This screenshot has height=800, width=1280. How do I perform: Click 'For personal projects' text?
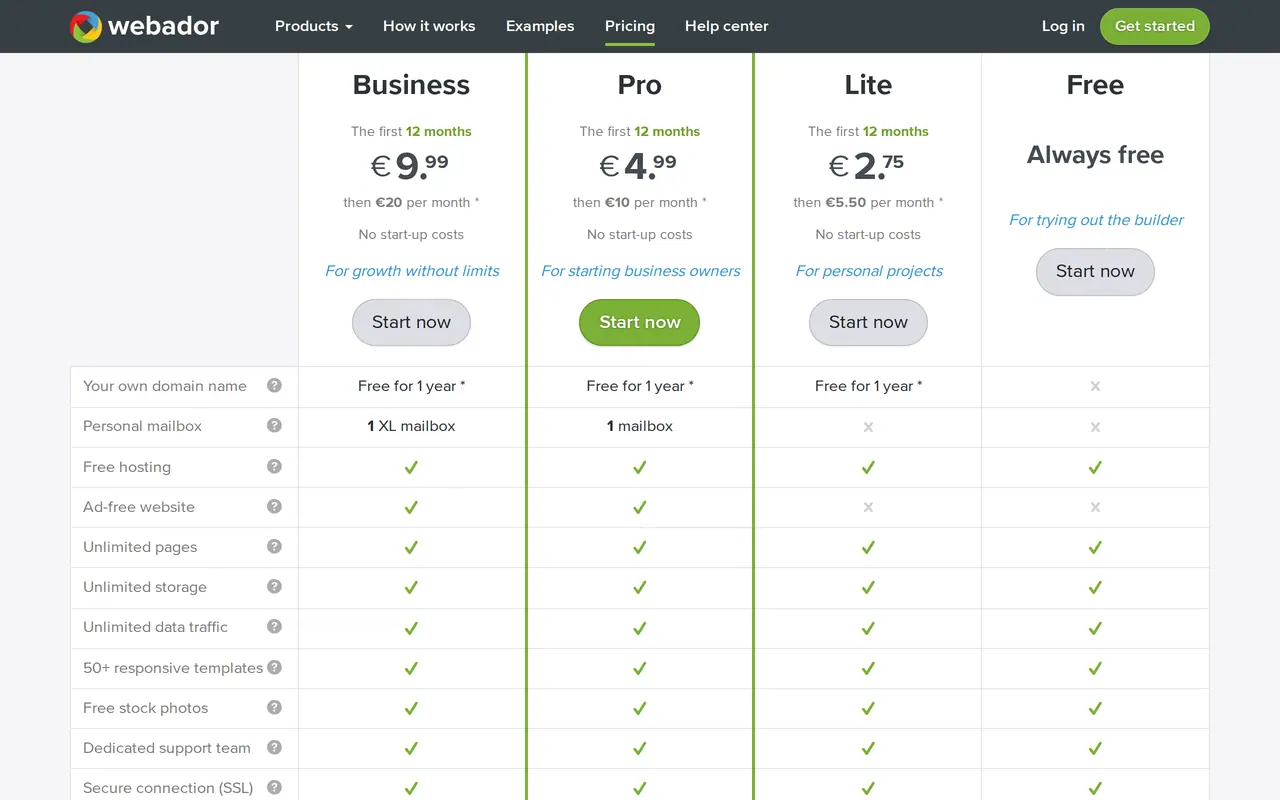tap(869, 271)
